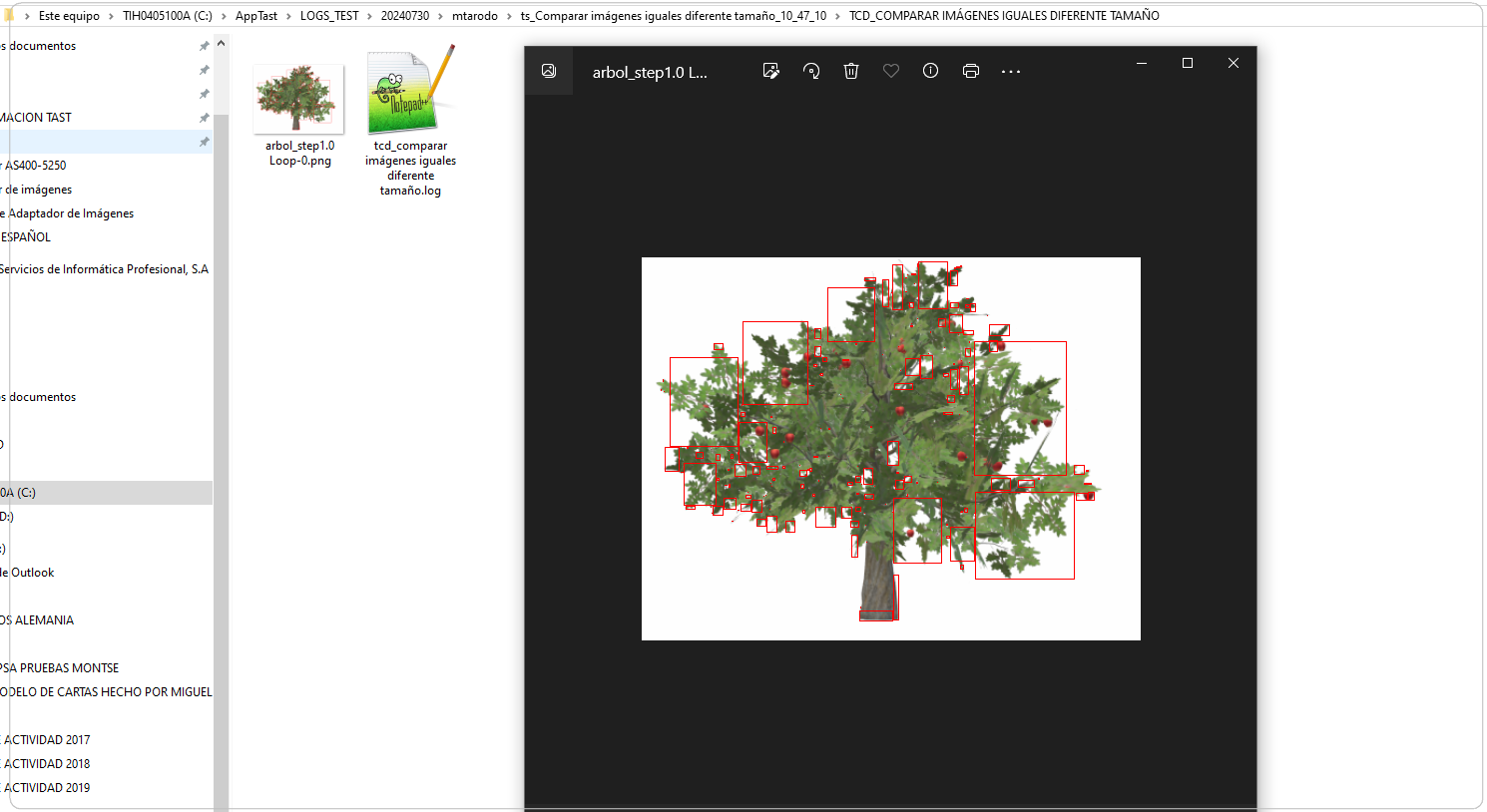
Task: Navigate to the 20240730 breadcrumb folder
Action: coord(405,16)
